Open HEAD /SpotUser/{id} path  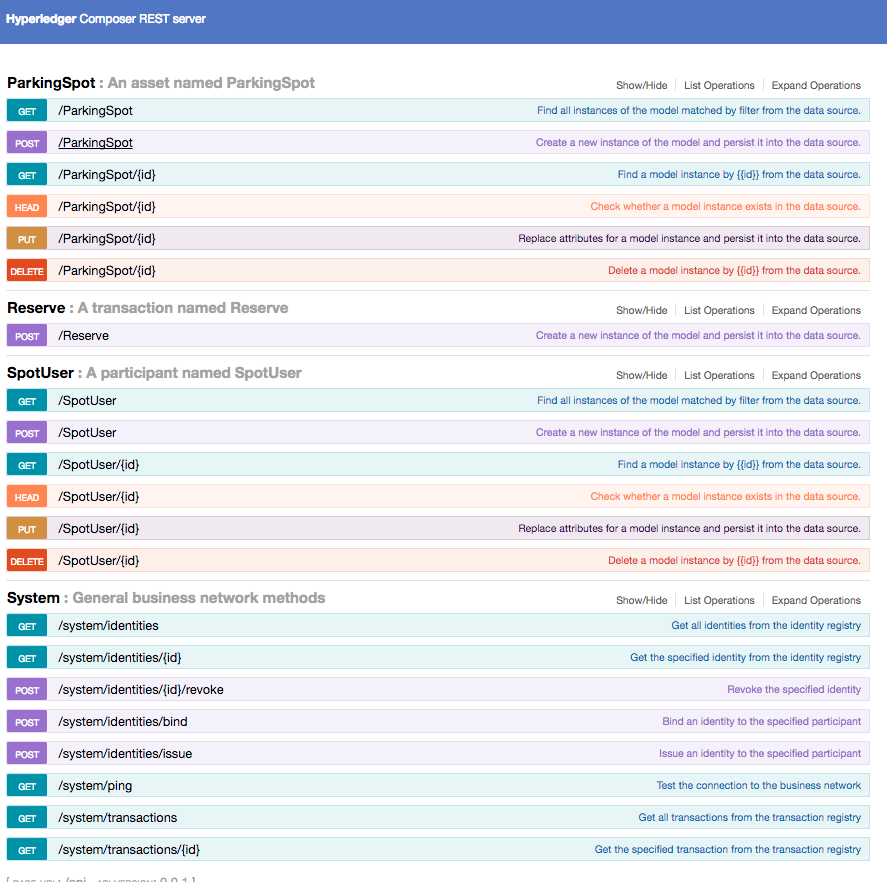[x=98, y=497]
